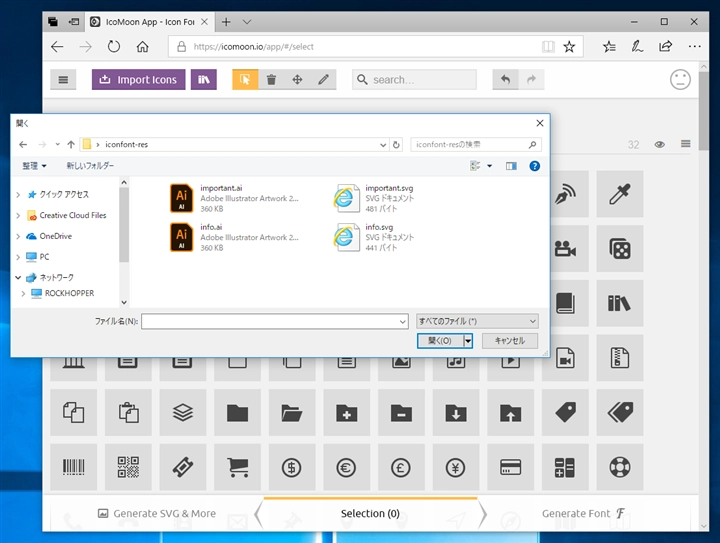Pick the Move tool with four arrows
The width and height of the screenshot is (720, 543).
297,79
